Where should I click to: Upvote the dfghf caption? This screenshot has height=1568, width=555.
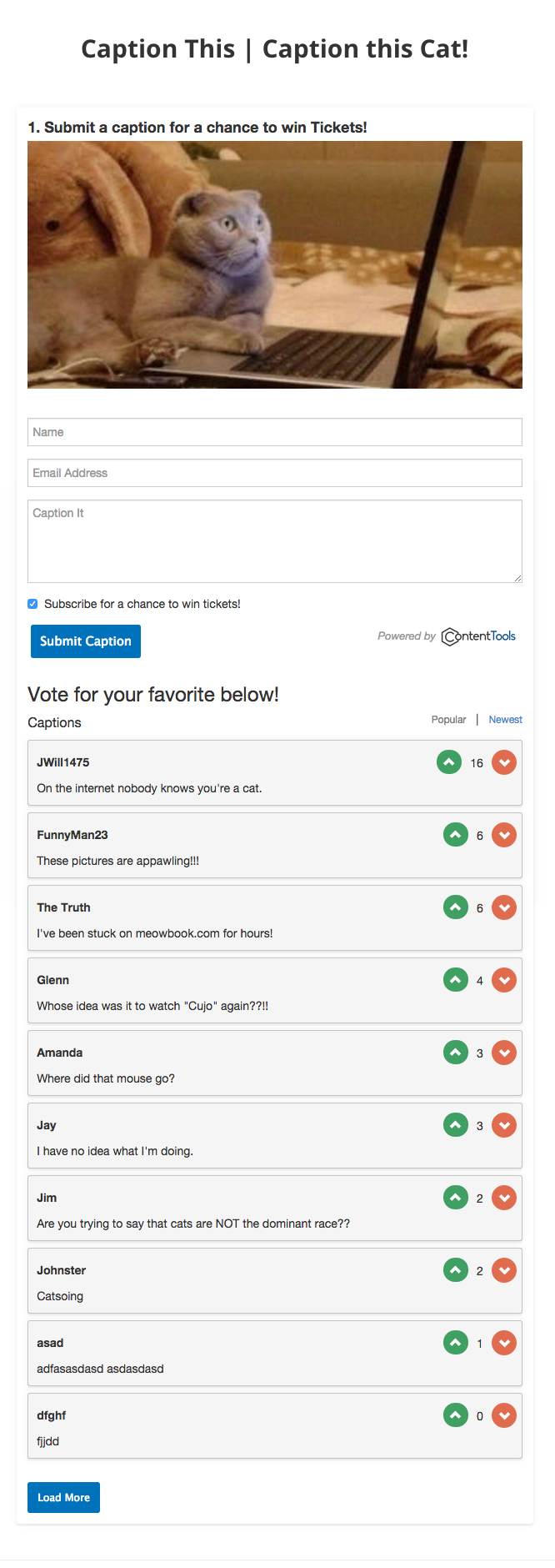[x=456, y=1415]
